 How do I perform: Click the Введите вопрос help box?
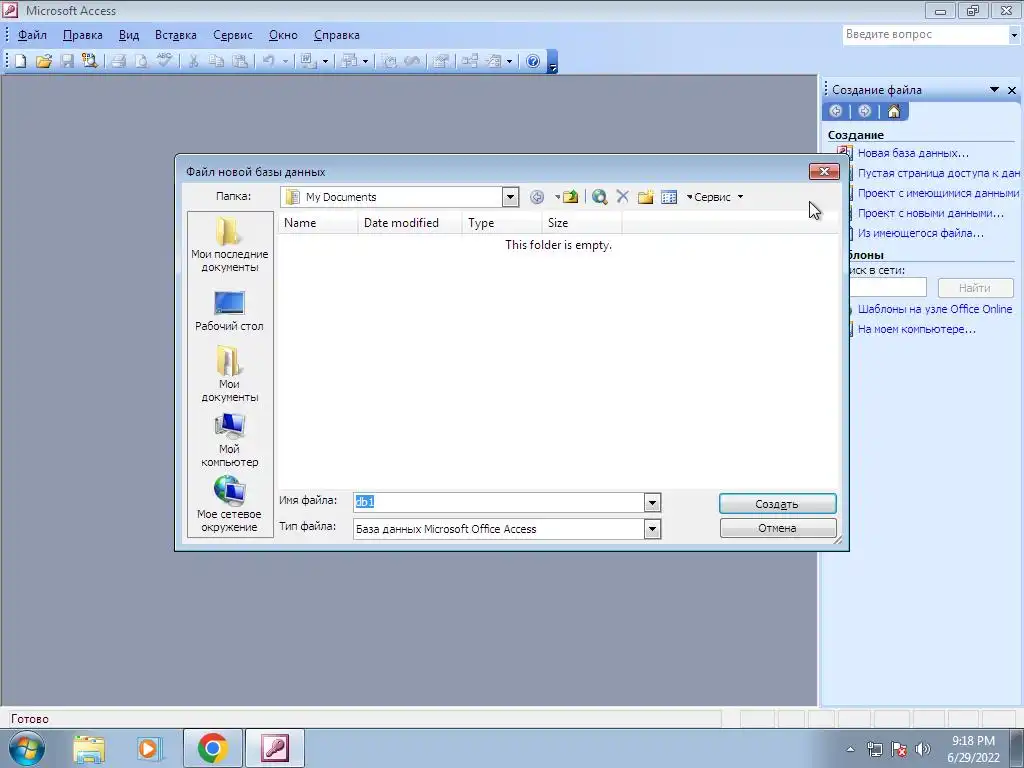tap(925, 35)
